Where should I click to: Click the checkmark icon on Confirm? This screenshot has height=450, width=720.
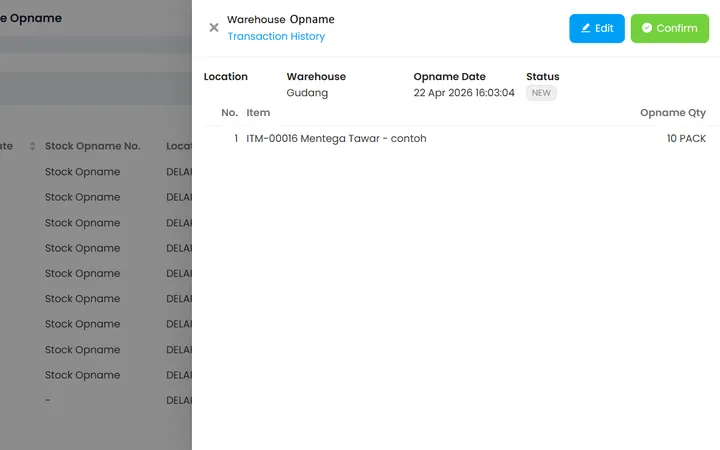(x=647, y=28)
